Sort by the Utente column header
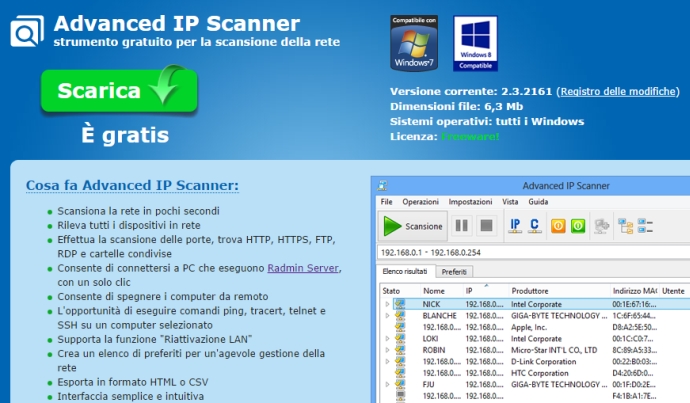 [x=674, y=291]
